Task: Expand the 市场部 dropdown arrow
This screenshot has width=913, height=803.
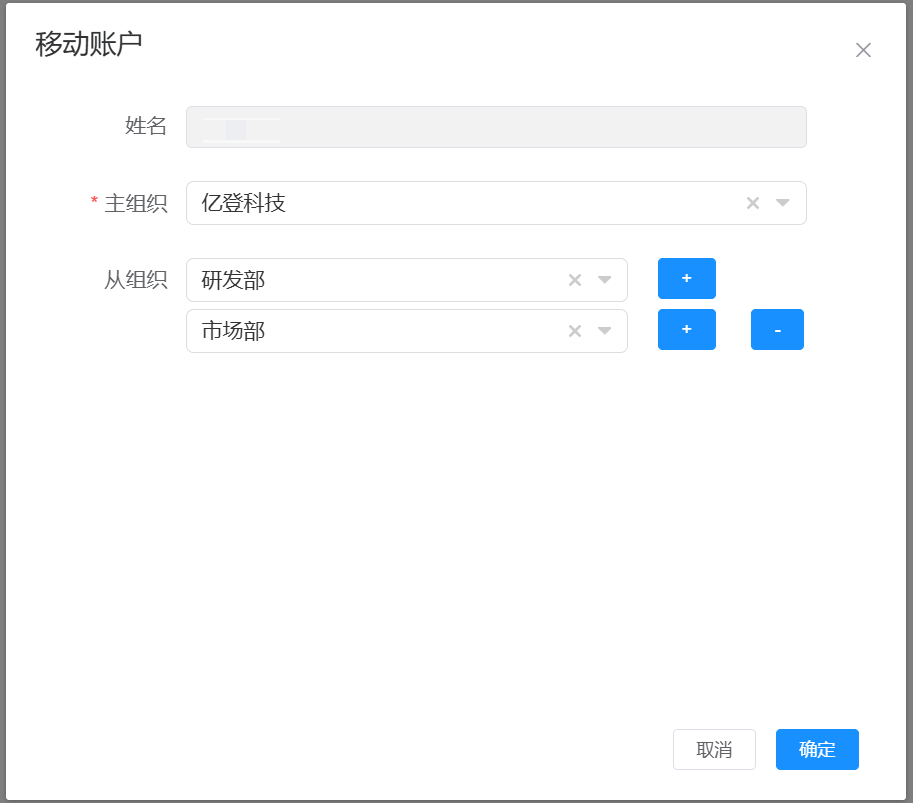Action: [605, 331]
